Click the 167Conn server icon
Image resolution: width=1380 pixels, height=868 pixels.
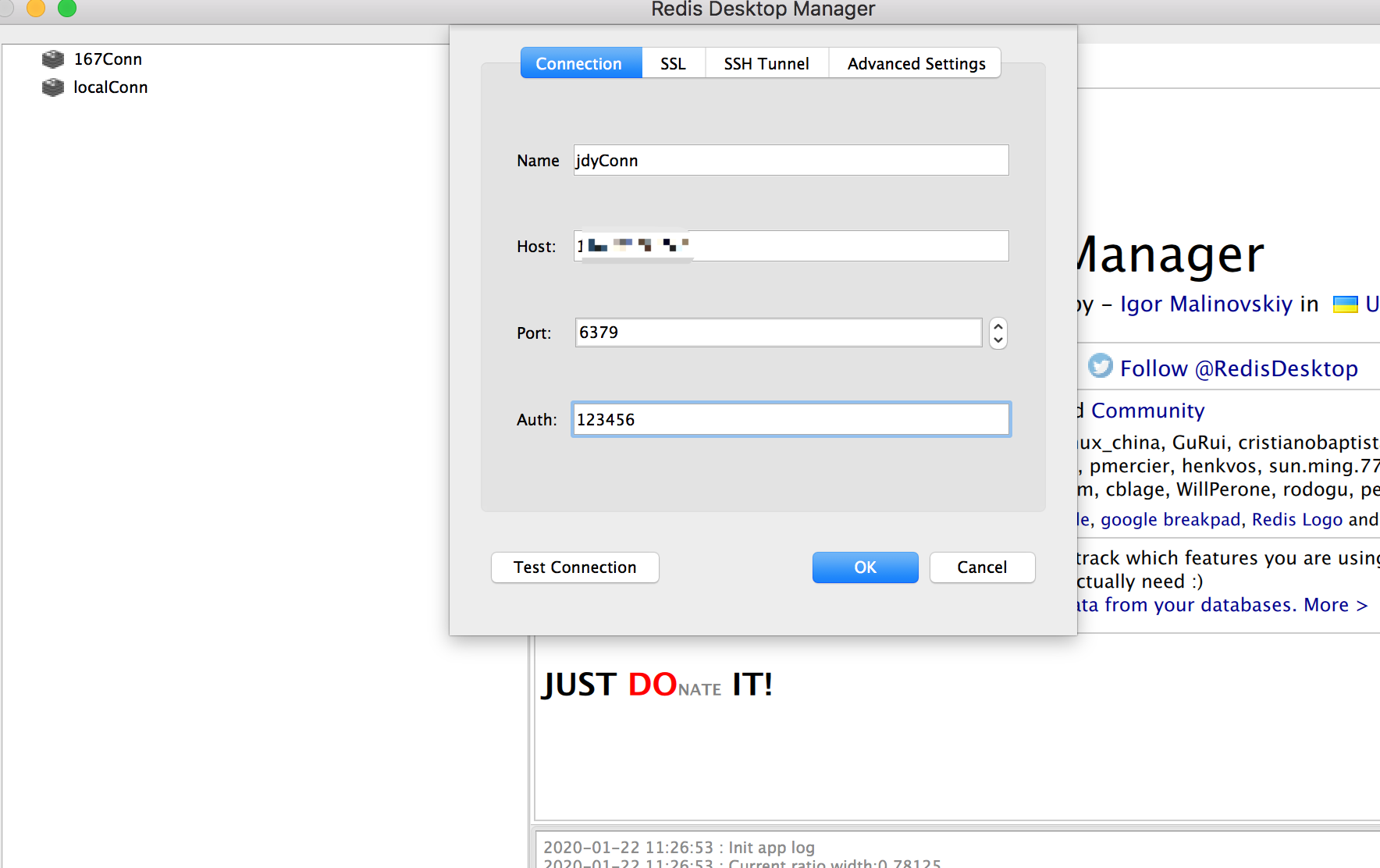(x=53, y=59)
